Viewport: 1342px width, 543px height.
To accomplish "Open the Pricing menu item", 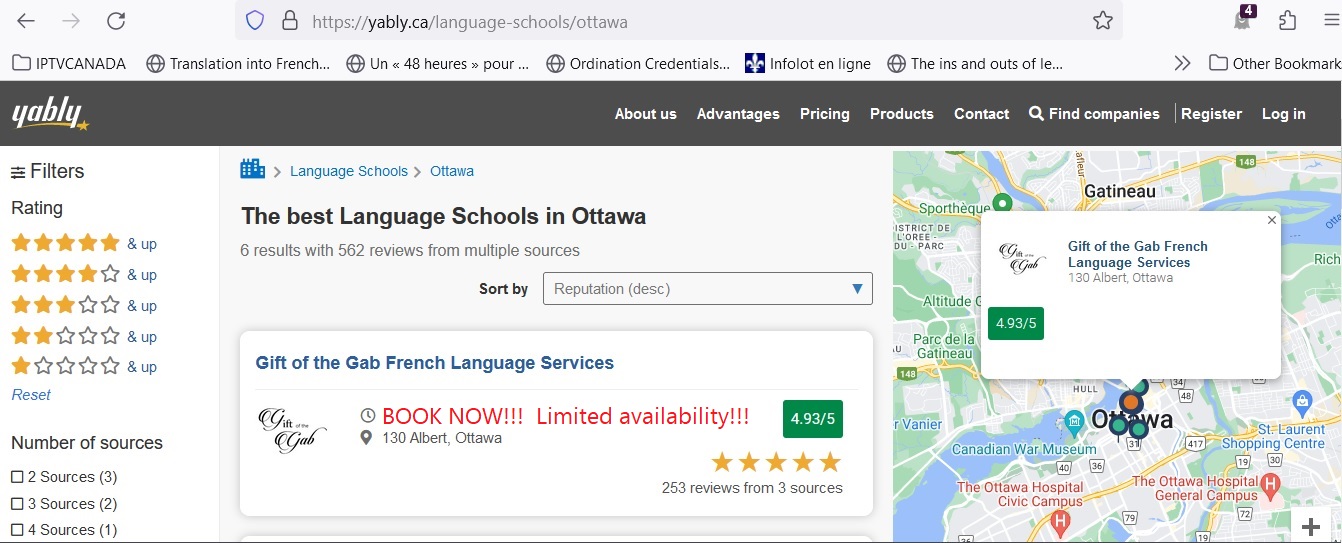I will coord(824,114).
